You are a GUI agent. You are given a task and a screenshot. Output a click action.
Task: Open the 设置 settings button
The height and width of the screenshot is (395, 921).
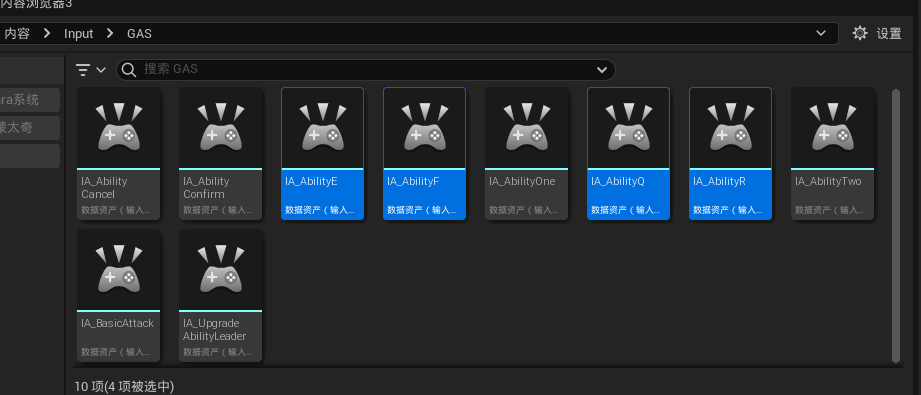pos(877,34)
